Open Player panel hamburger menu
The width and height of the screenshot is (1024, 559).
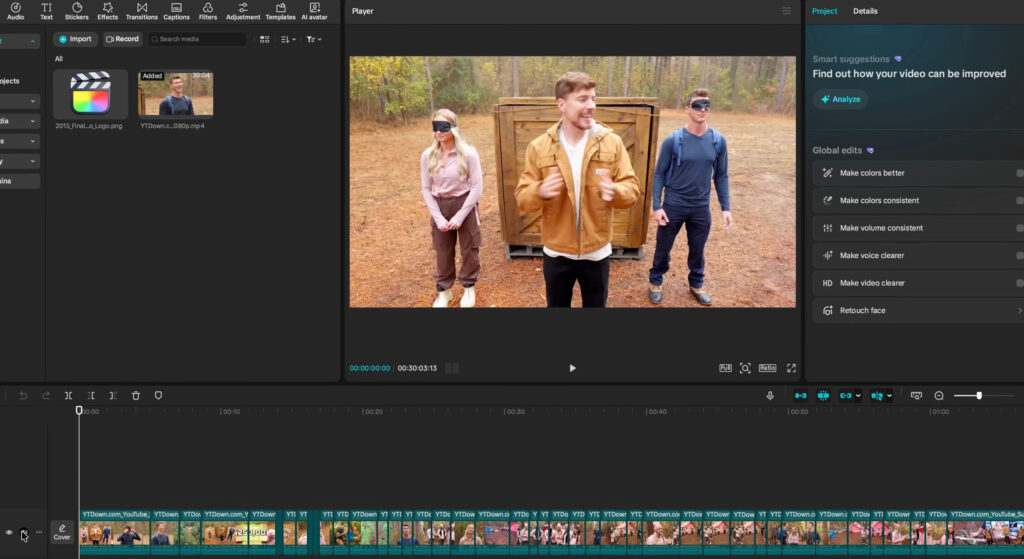(x=786, y=11)
